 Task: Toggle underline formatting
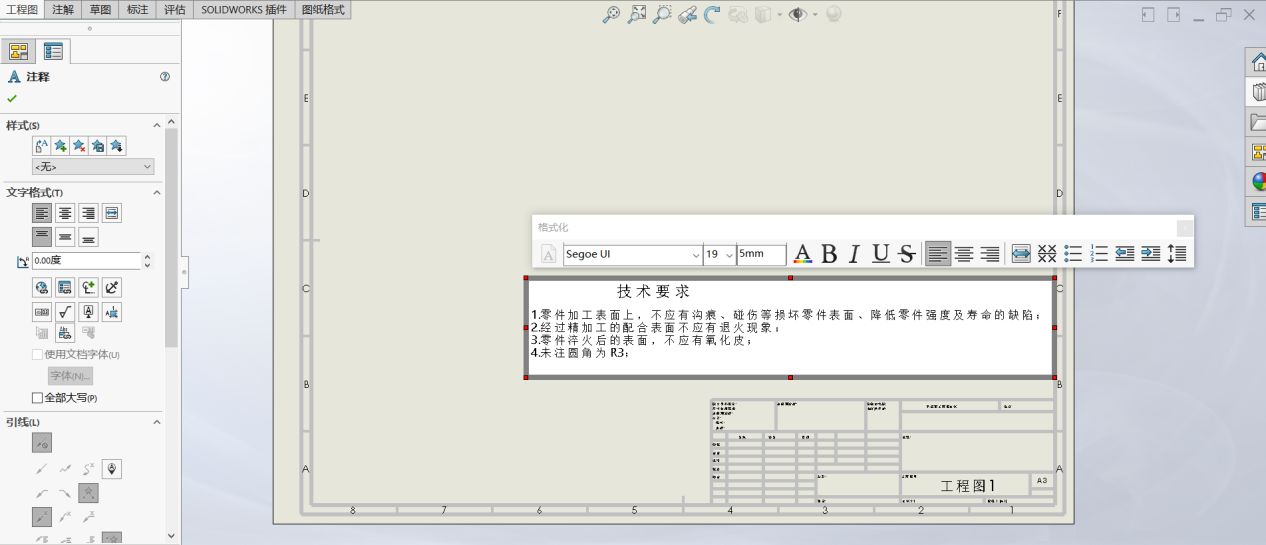(x=880, y=254)
